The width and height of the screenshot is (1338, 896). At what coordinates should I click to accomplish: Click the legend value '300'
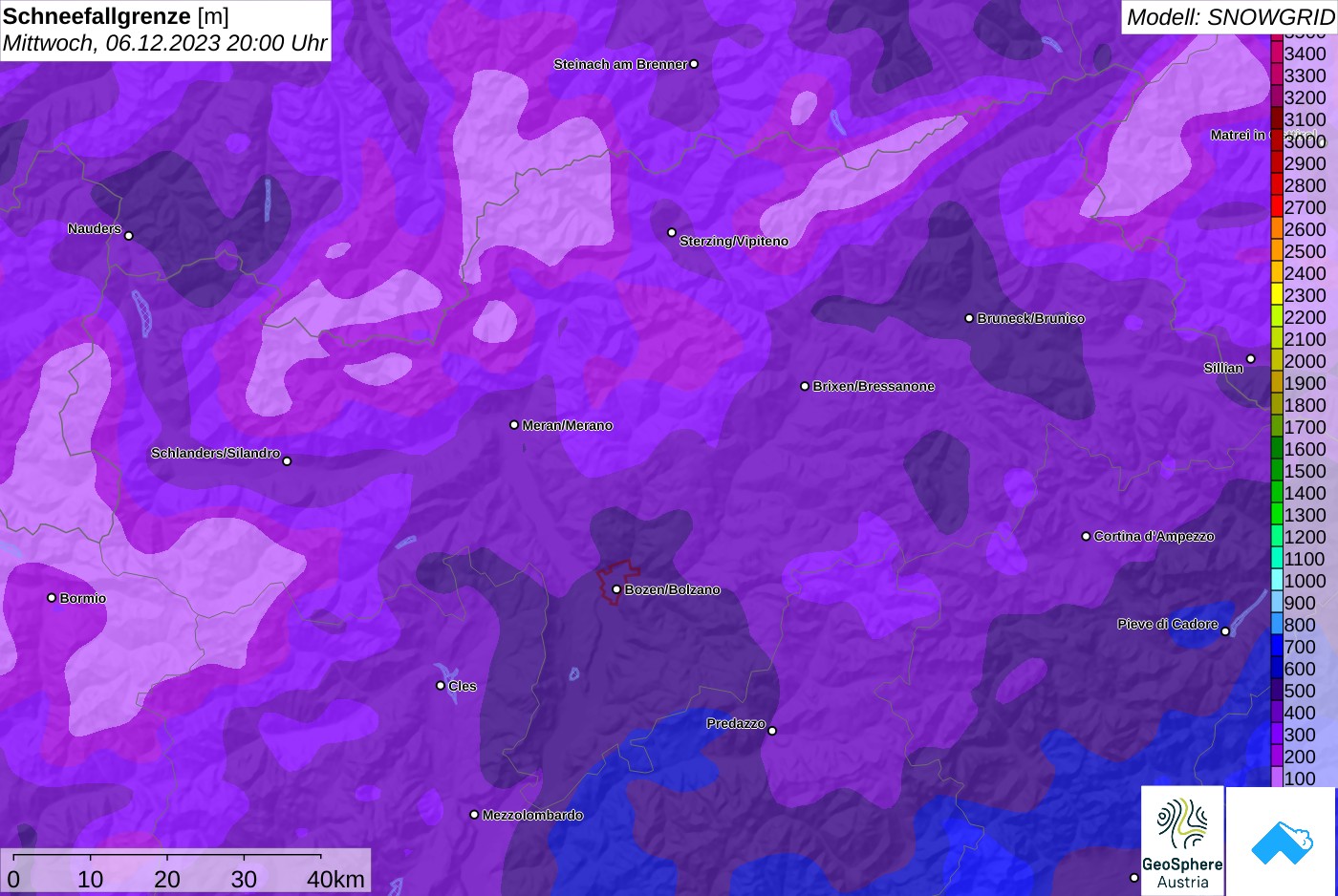pos(1300,735)
